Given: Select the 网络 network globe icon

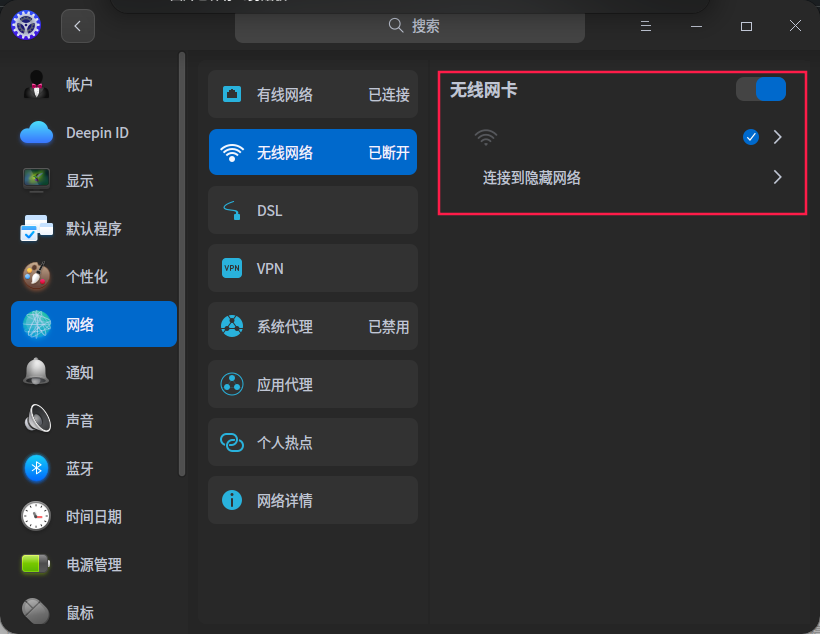Looking at the screenshot, I should [36, 324].
